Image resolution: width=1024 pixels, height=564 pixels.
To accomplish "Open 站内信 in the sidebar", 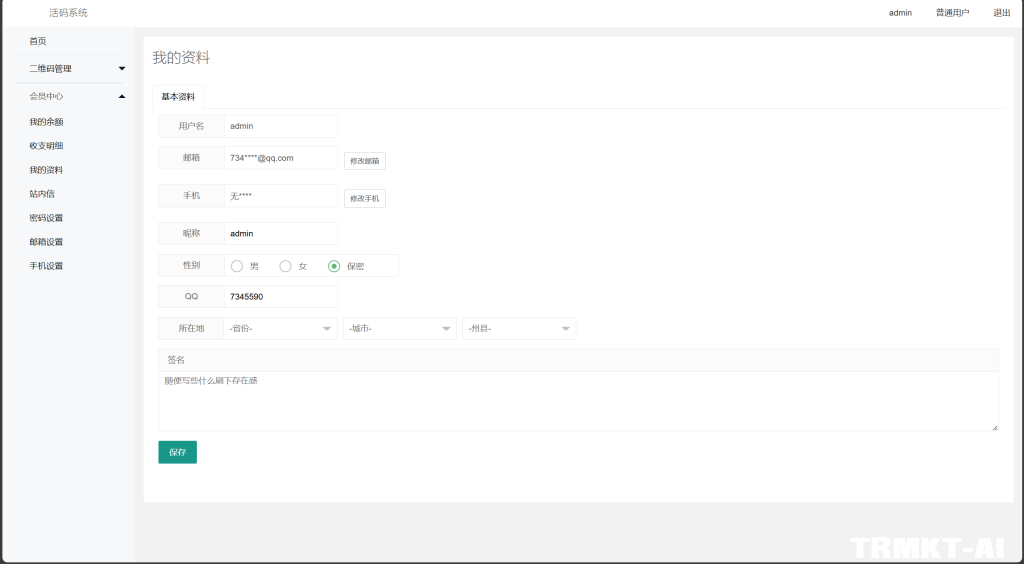I will click(42, 194).
